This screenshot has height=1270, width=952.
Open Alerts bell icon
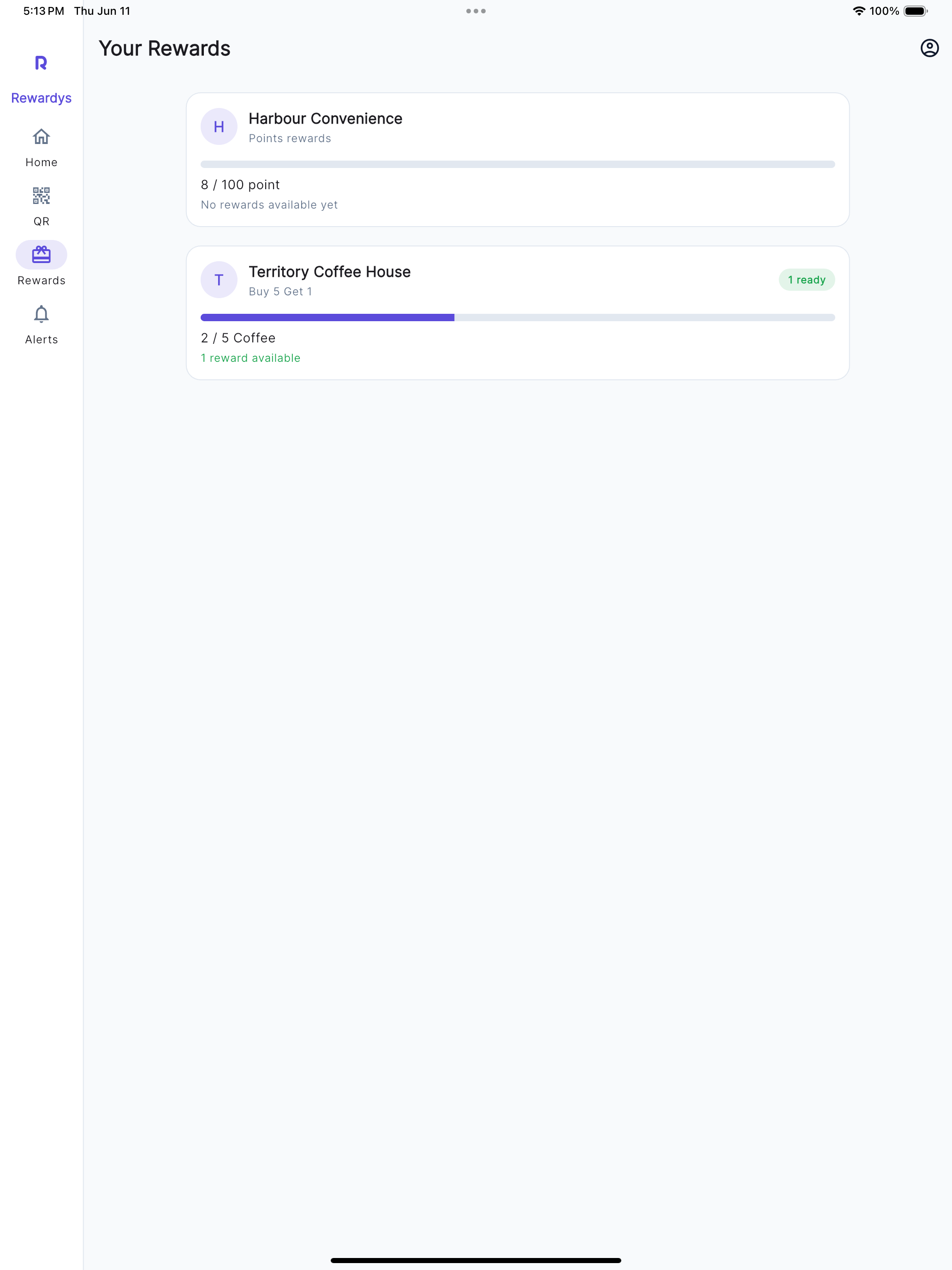point(42,314)
